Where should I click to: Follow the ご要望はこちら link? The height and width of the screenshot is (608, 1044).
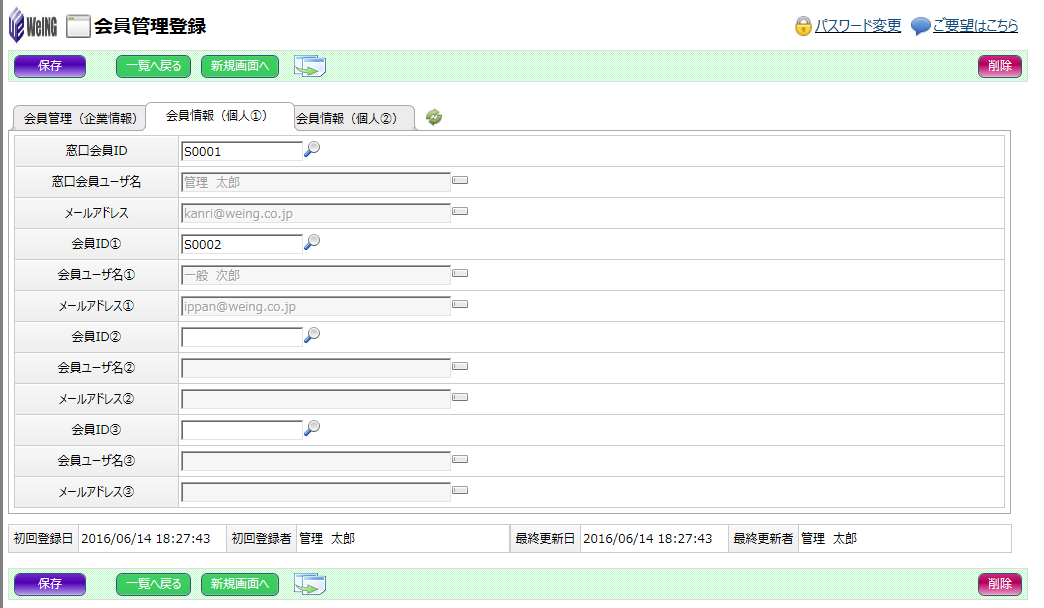coord(974,26)
